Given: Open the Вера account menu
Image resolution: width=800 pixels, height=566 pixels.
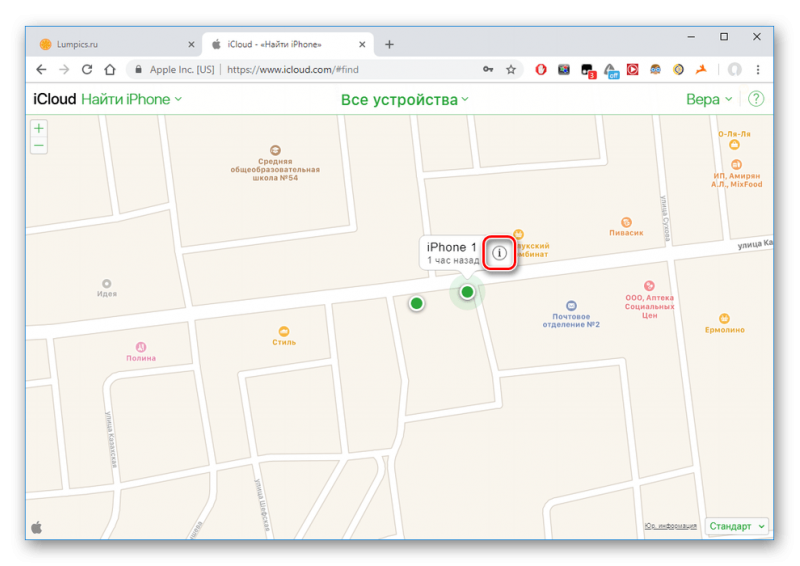Looking at the screenshot, I should [709, 99].
